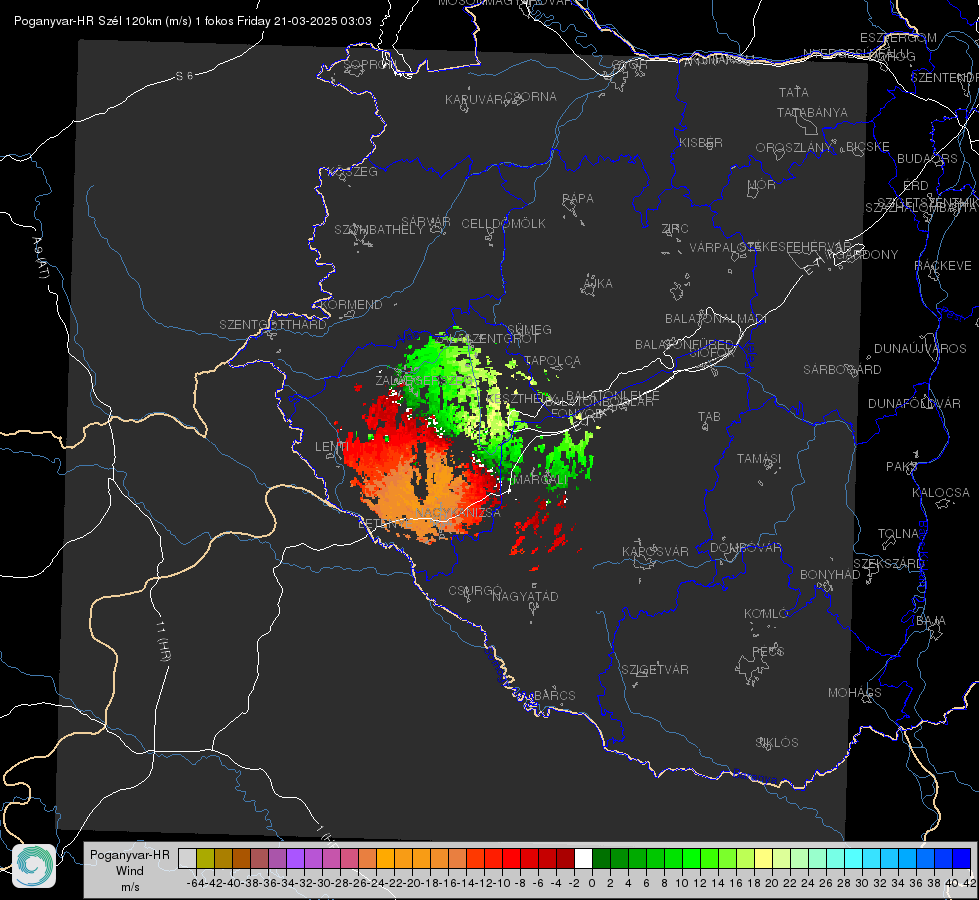Select the SZIGETVAR label
The height and width of the screenshot is (900, 979).
tap(654, 670)
